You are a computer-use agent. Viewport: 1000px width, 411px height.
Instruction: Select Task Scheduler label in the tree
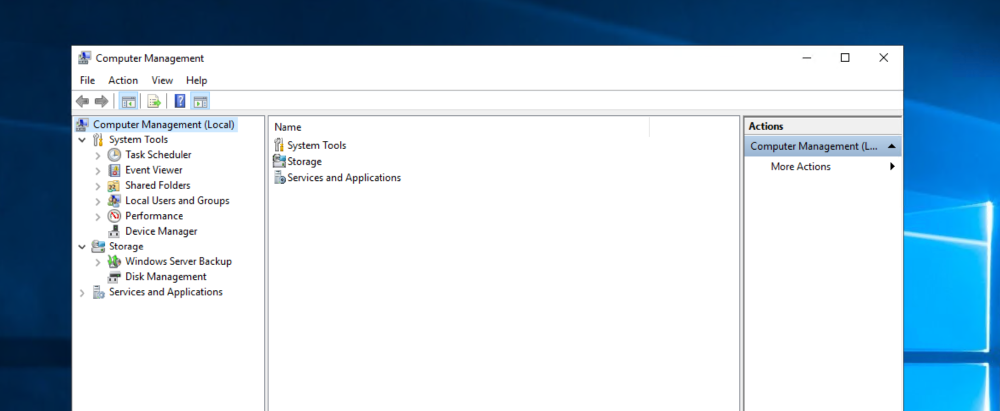(x=158, y=154)
